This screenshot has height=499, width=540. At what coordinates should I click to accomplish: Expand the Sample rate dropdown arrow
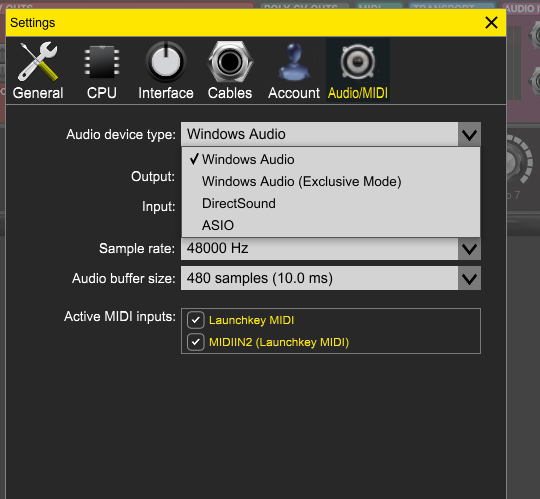click(x=469, y=249)
